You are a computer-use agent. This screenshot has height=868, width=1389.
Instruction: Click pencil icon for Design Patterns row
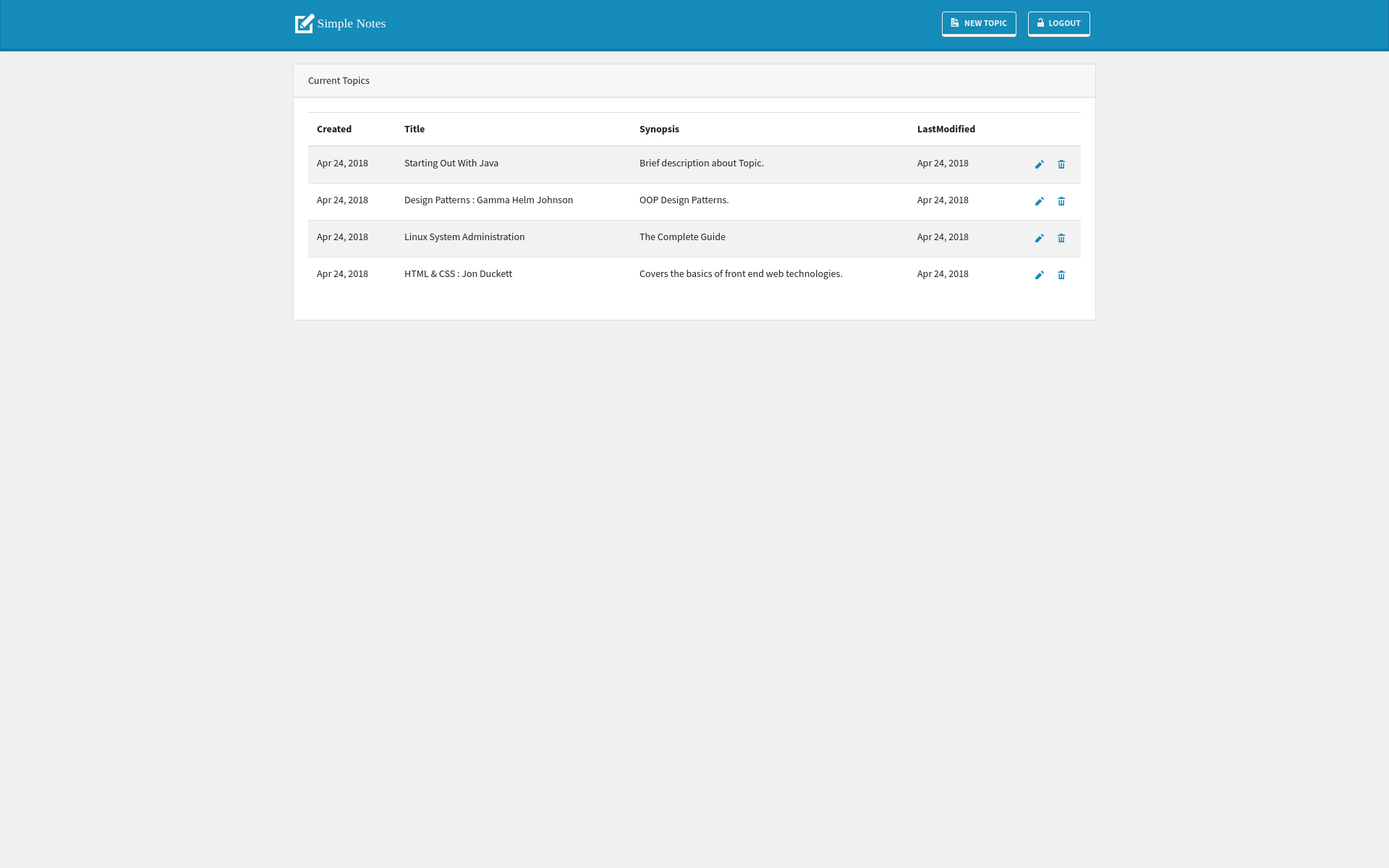pyautogui.click(x=1039, y=202)
